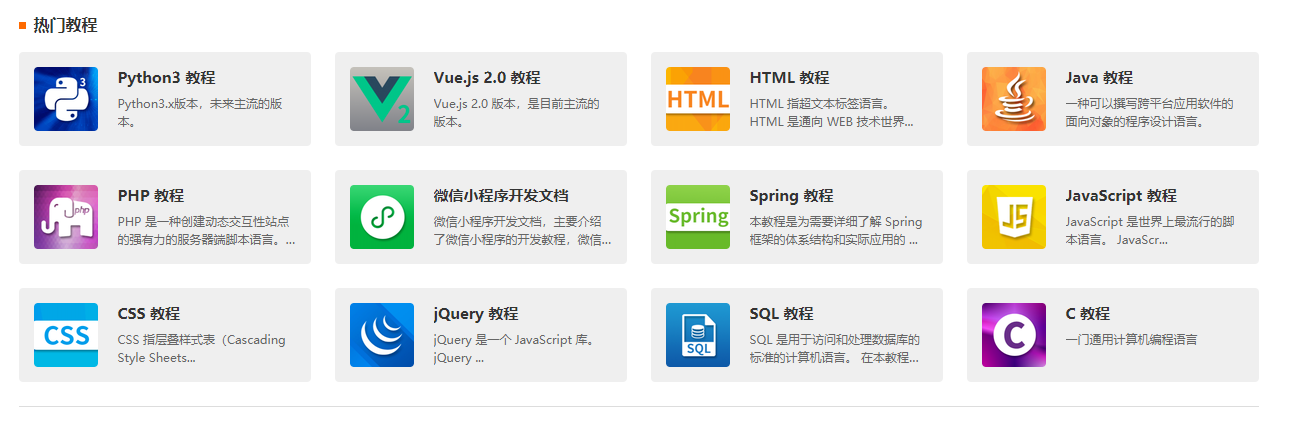
Task: Open the Vue.js 2.0 教程 title link
Action: click(x=487, y=78)
